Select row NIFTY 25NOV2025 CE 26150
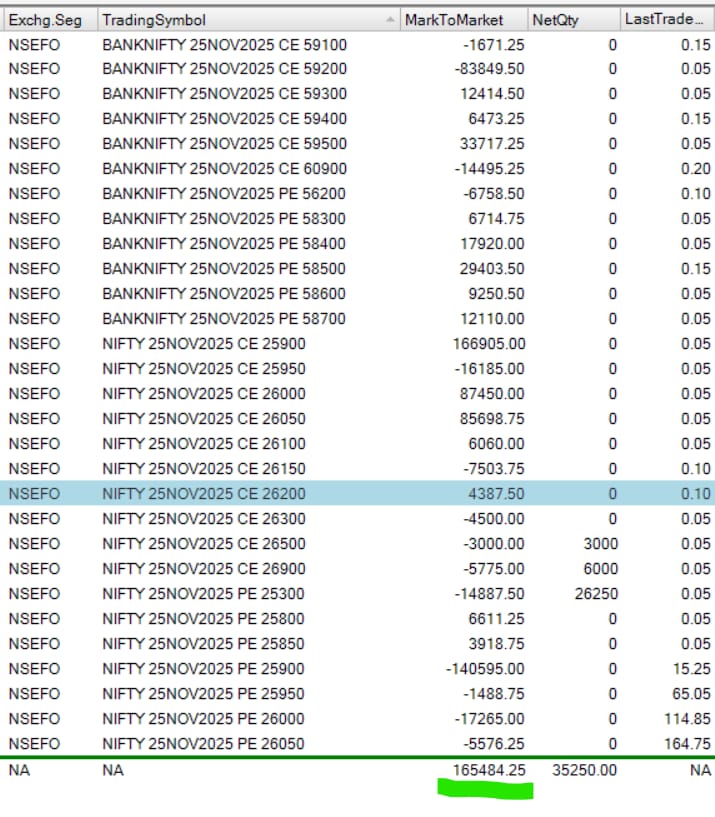This screenshot has height=817, width=715. pyautogui.click(x=358, y=469)
